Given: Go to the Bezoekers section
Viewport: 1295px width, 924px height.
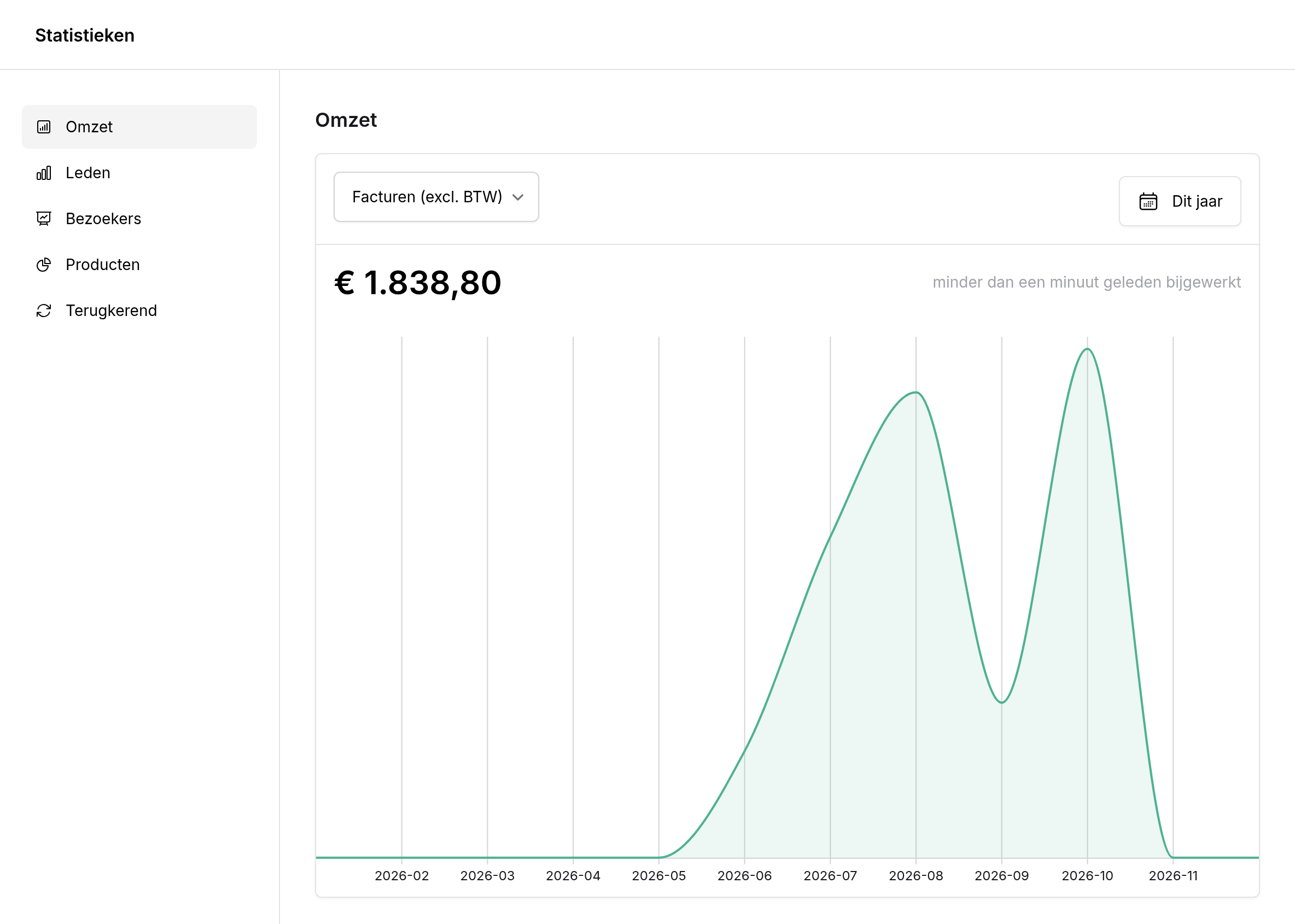Looking at the screenshot, I should point(139,219).
